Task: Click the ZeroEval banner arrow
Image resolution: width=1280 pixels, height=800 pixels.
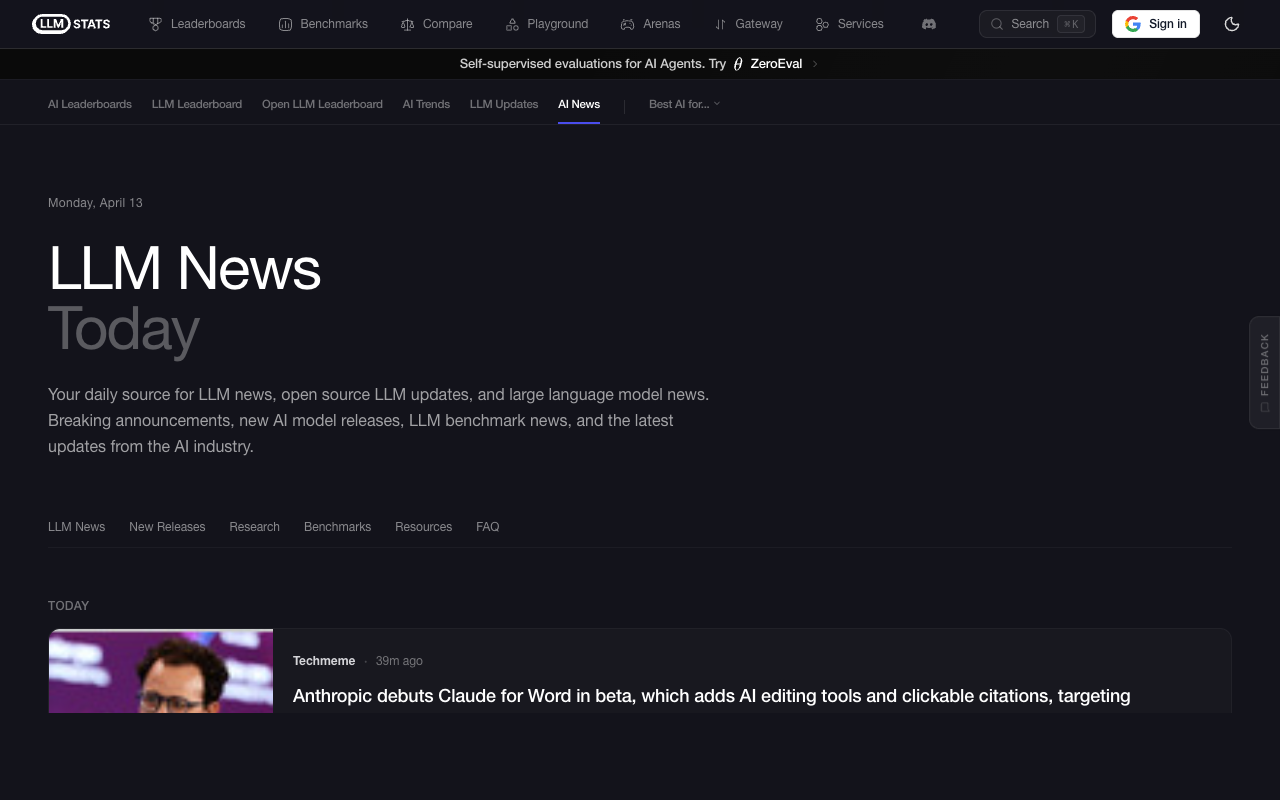Action: [815, 64]
